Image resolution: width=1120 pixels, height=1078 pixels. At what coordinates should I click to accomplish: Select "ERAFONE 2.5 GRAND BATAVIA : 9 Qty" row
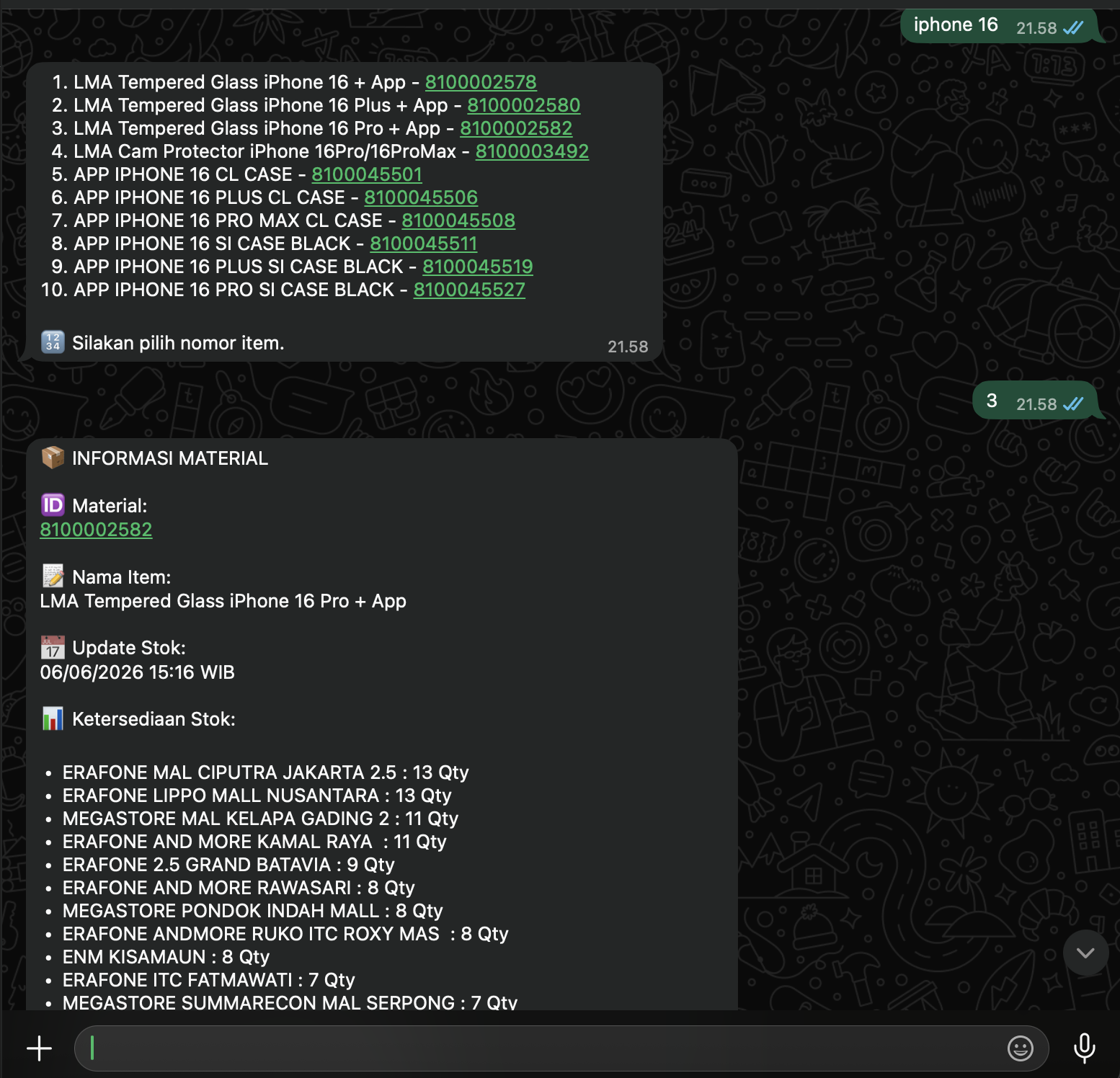pos(228,865)
